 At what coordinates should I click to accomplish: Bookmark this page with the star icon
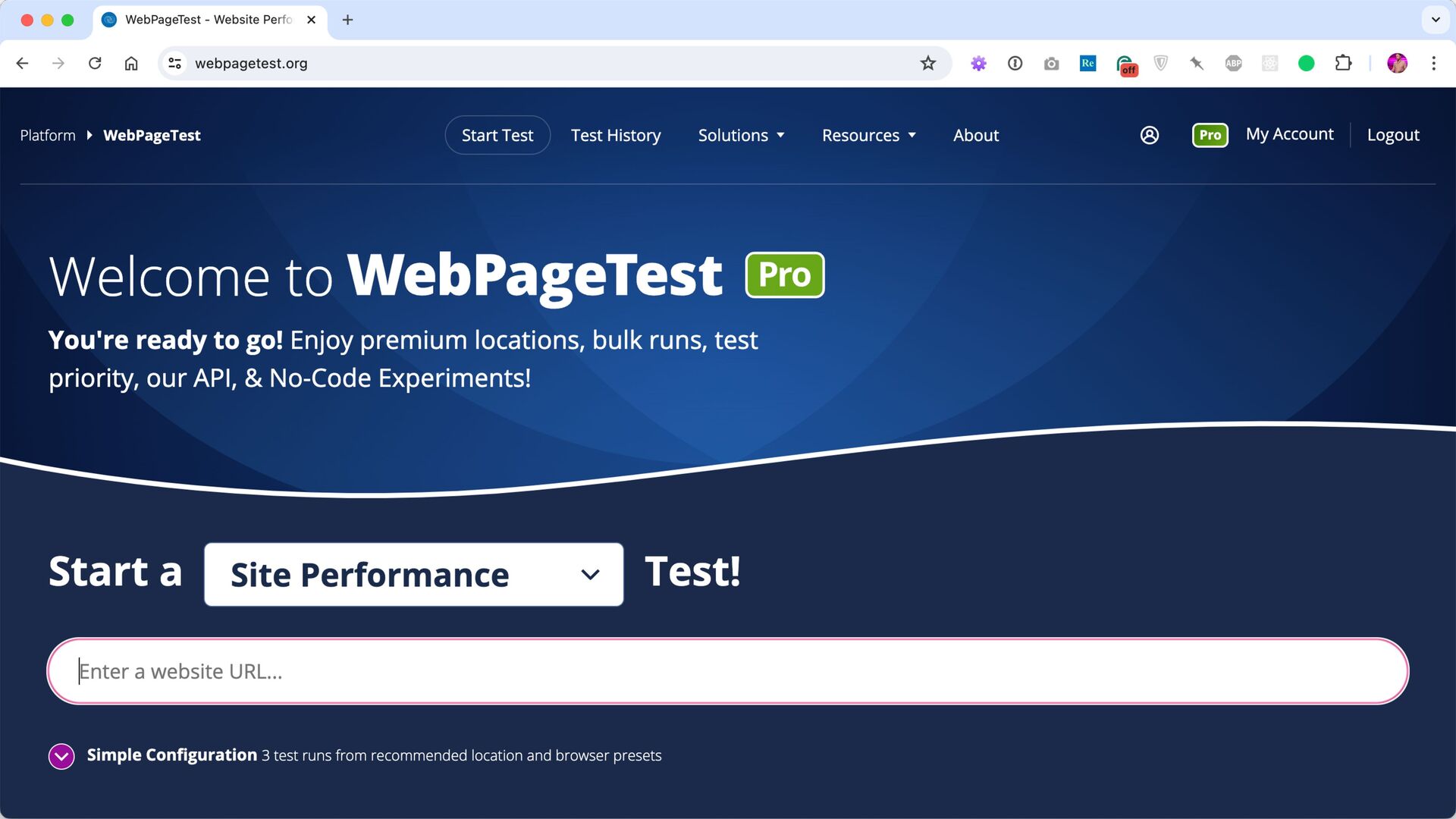(x=928, y=64)
